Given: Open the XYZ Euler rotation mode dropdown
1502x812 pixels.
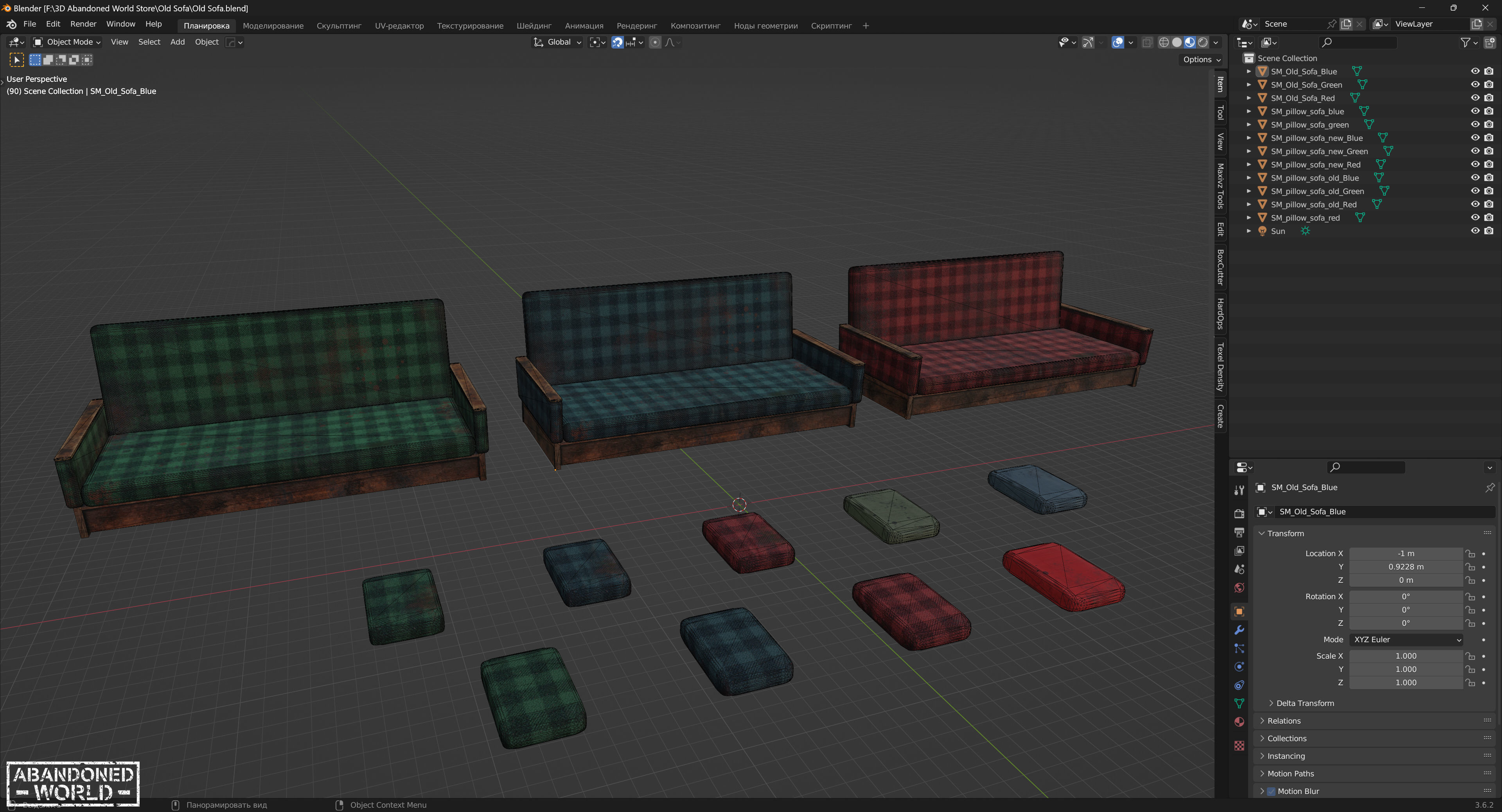Looking at the screenshot, I should (1406, 640).
